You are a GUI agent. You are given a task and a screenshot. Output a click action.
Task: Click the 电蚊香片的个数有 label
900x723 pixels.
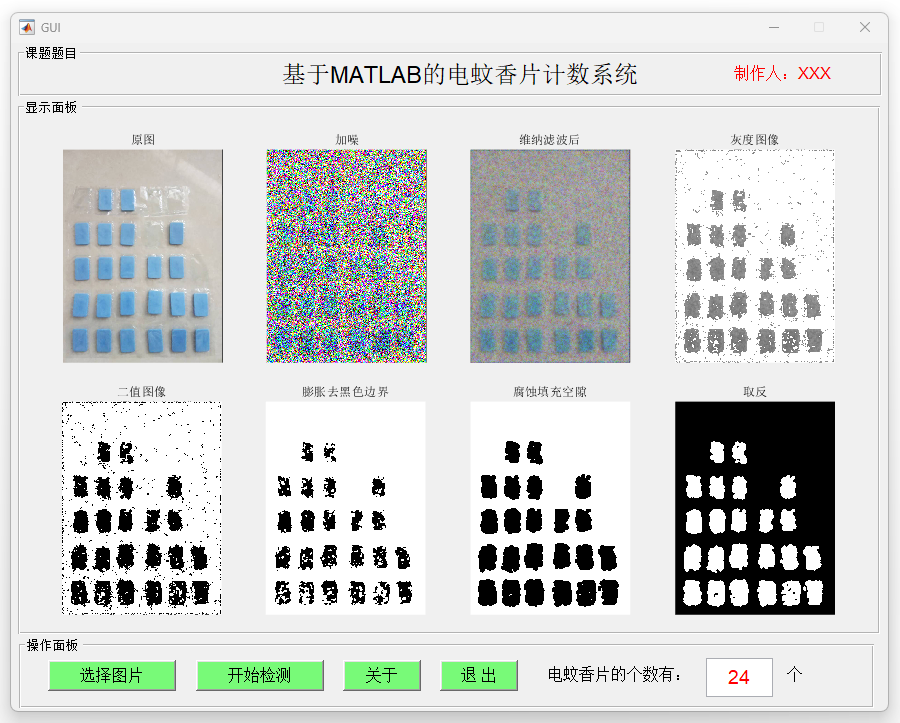615,674
